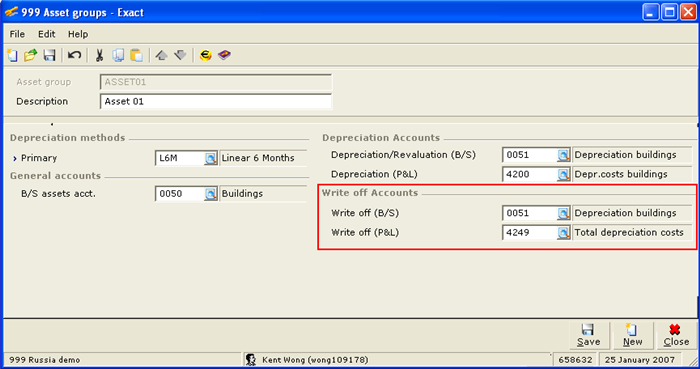
Task: Click the Open folder toolbar icon
Action: click(30, 55)
